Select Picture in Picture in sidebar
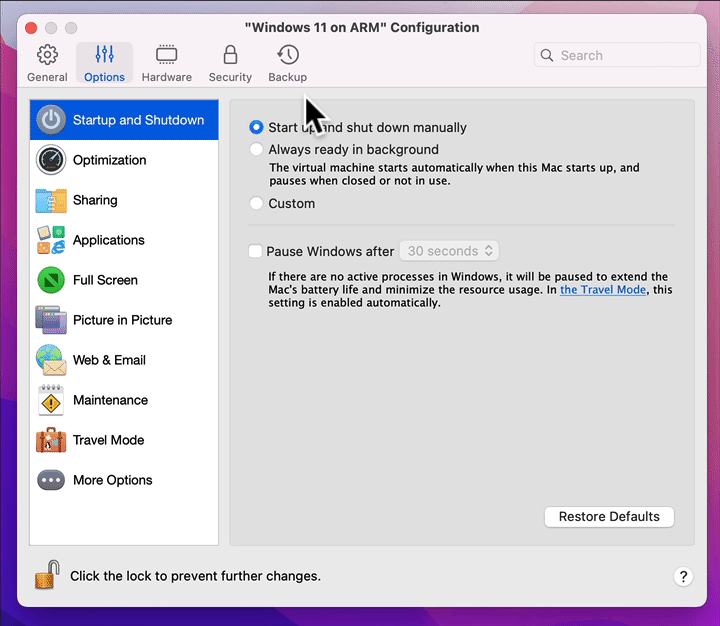 pyautogui.click(x=124, y=320)
